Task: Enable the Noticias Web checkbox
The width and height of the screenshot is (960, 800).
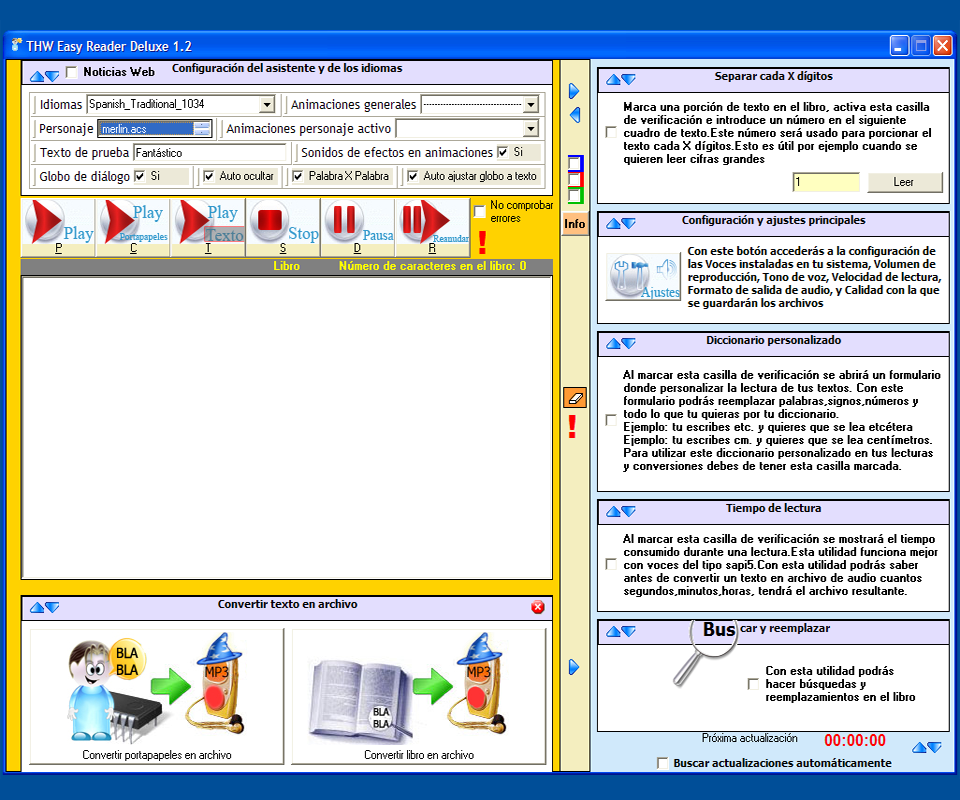Action: pos(72,72)
